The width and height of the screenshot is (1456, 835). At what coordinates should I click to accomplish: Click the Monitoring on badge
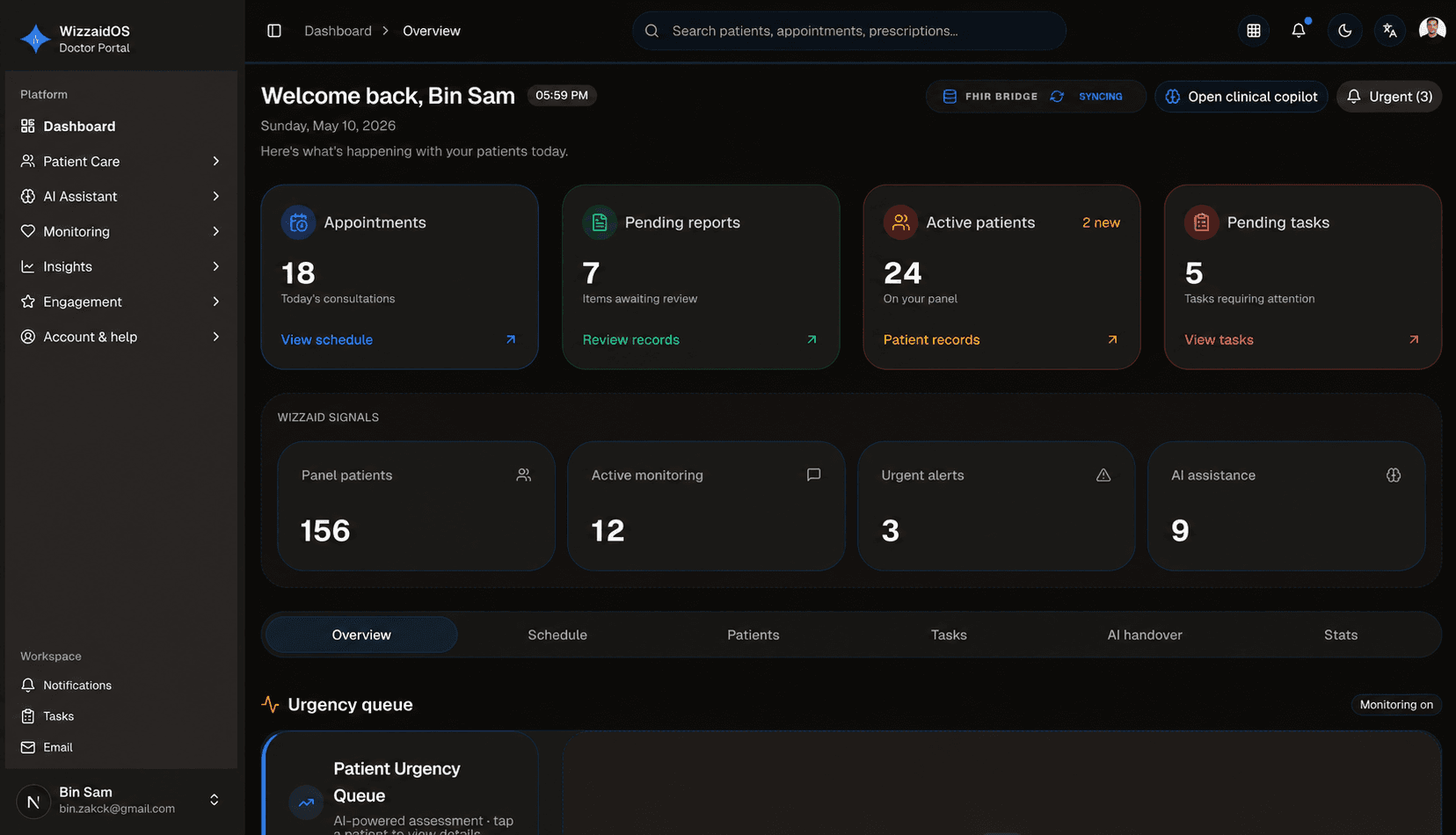[1396, 704]
